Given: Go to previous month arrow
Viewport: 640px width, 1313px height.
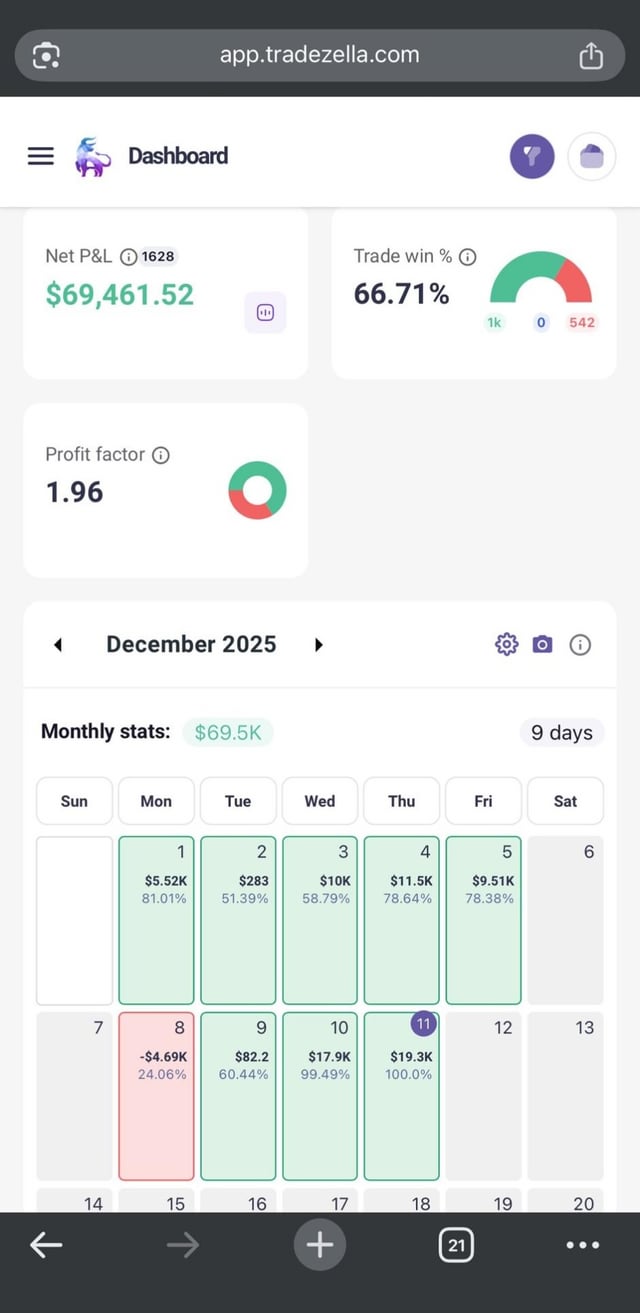Looking at the screenshot, I should tap(58, 645).
